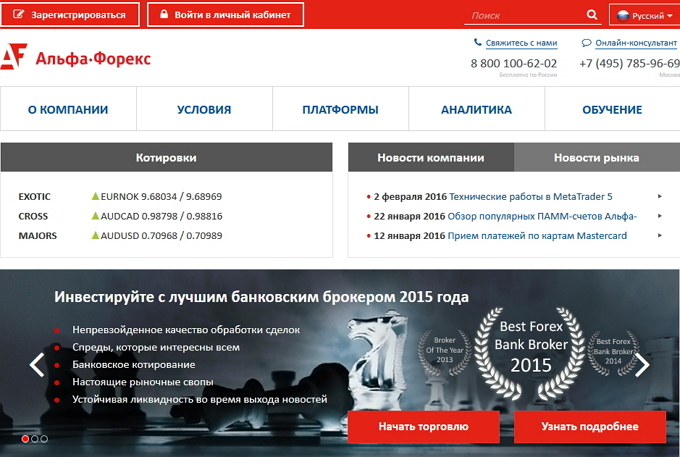The width and height of the screenshot is (680, 457).
Task: Expand arrow for 22 января 2016 news
Action: pyautogui.click(x=660, y=216)
